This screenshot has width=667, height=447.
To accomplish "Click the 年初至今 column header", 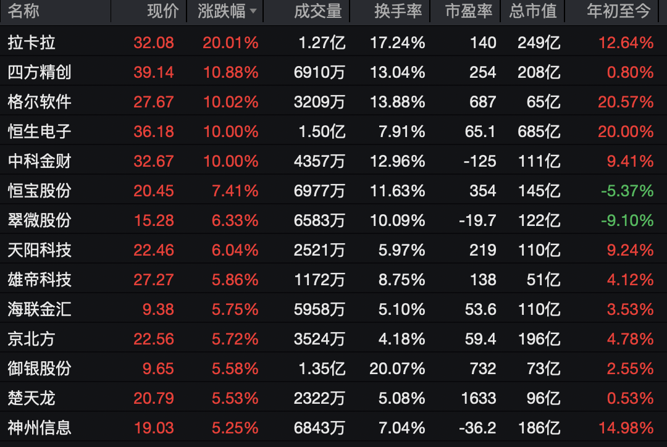I will point(619,12).
